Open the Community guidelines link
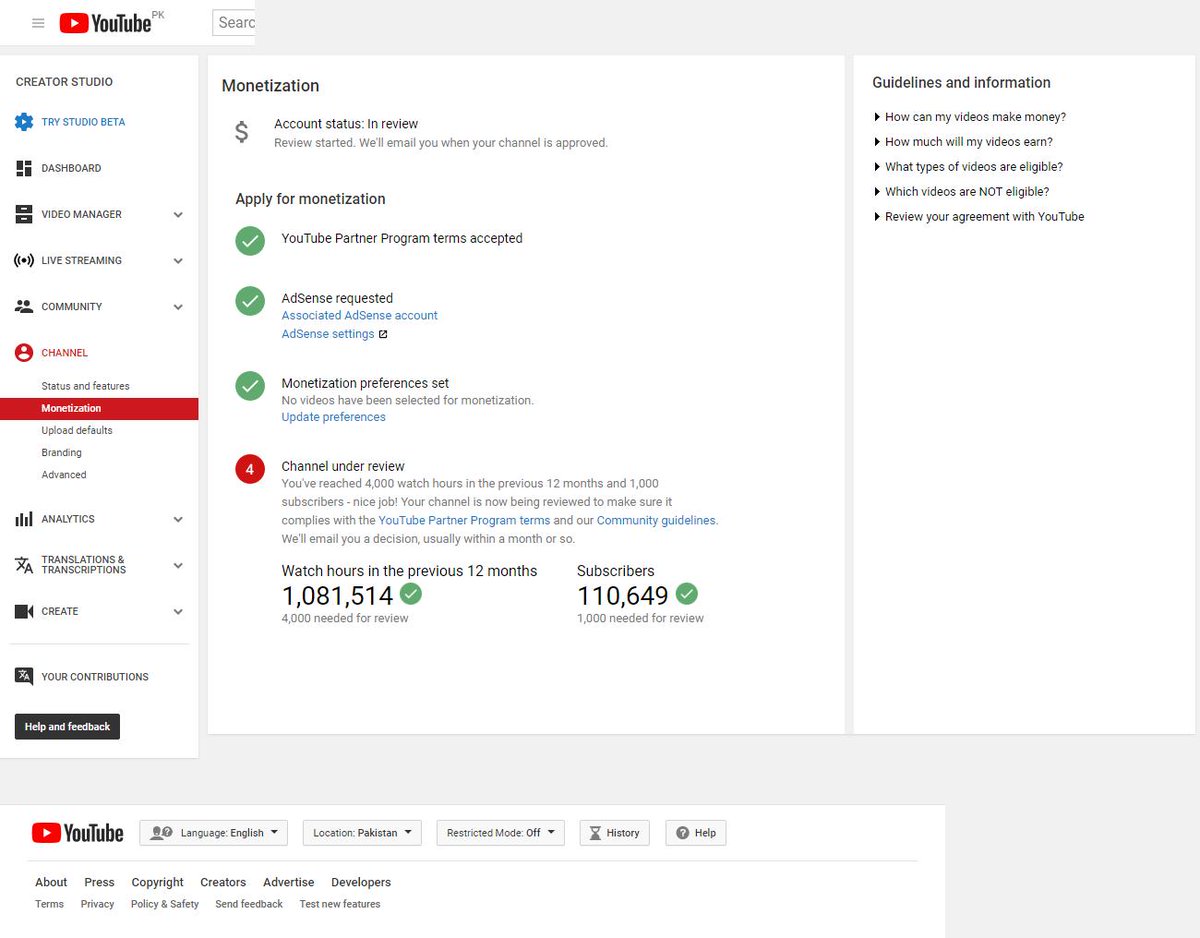Screen dimensions: 1200x938 click(x=656, y=520)
